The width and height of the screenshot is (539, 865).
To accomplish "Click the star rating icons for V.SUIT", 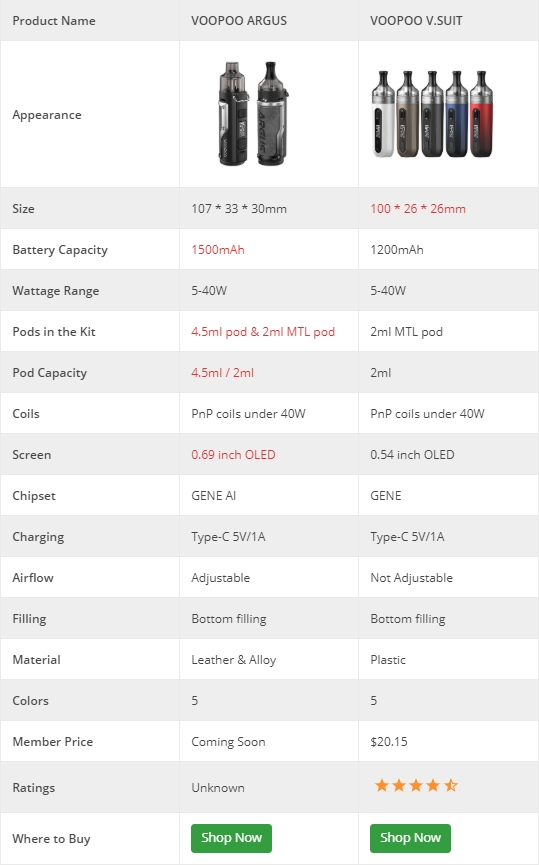I will tap(416, 785).
